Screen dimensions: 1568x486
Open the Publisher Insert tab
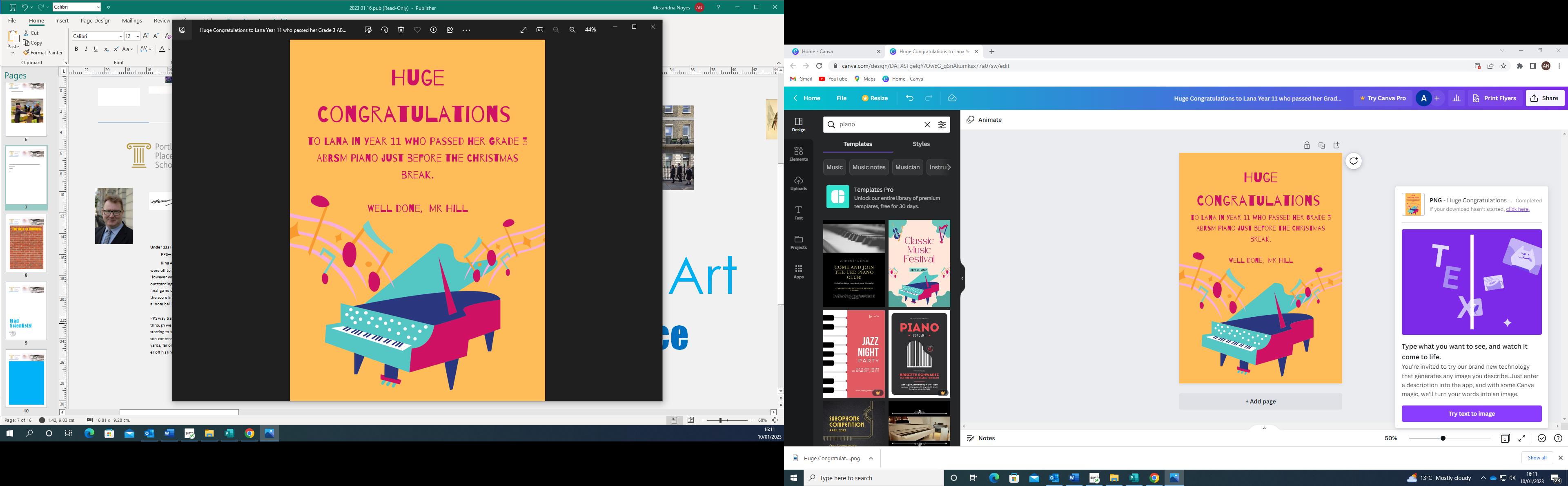pos(62,21)
